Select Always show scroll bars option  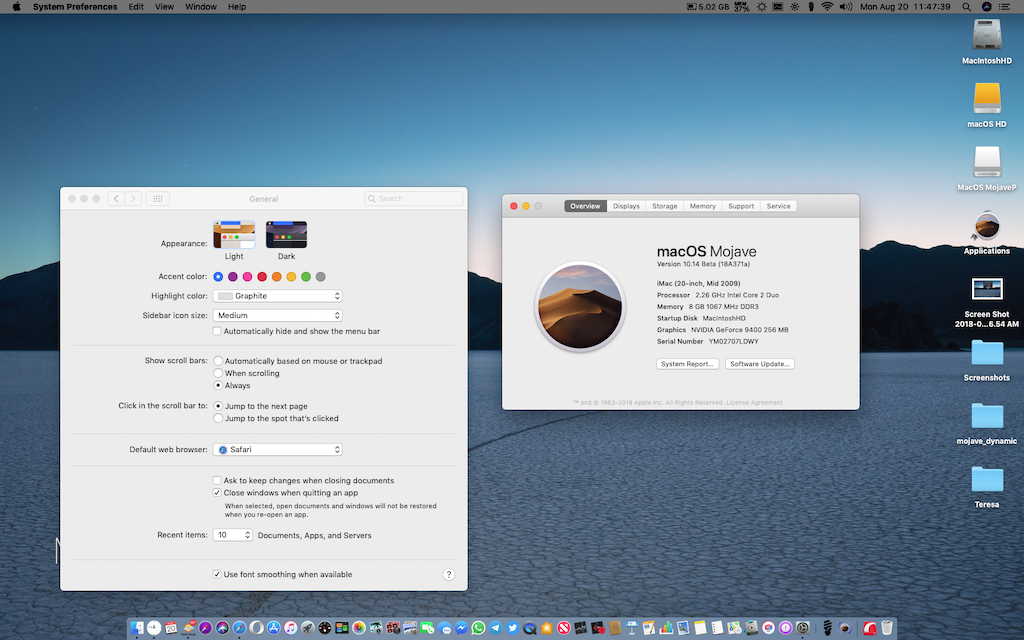pyautogui.click(x=218, y=385)
